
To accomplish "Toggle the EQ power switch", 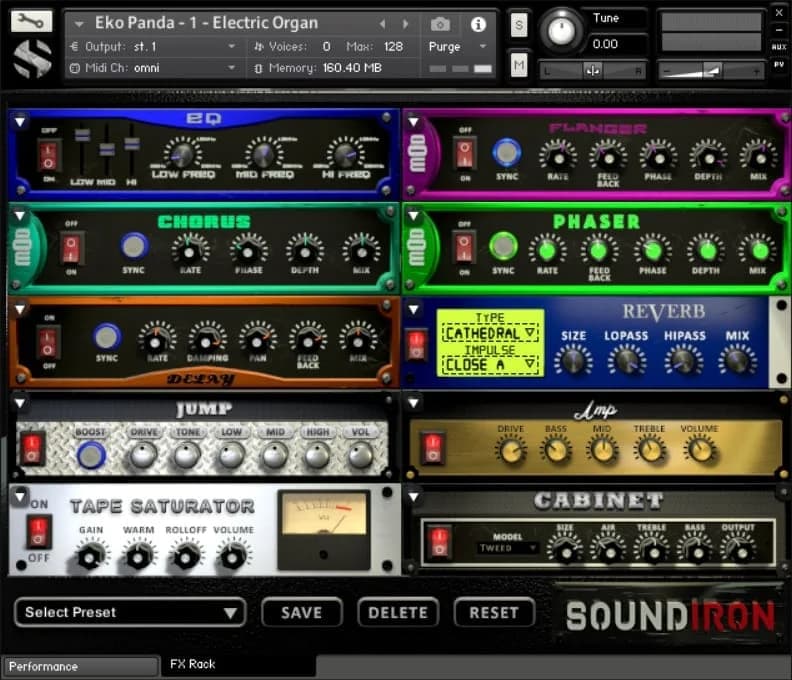I will 48,154.
